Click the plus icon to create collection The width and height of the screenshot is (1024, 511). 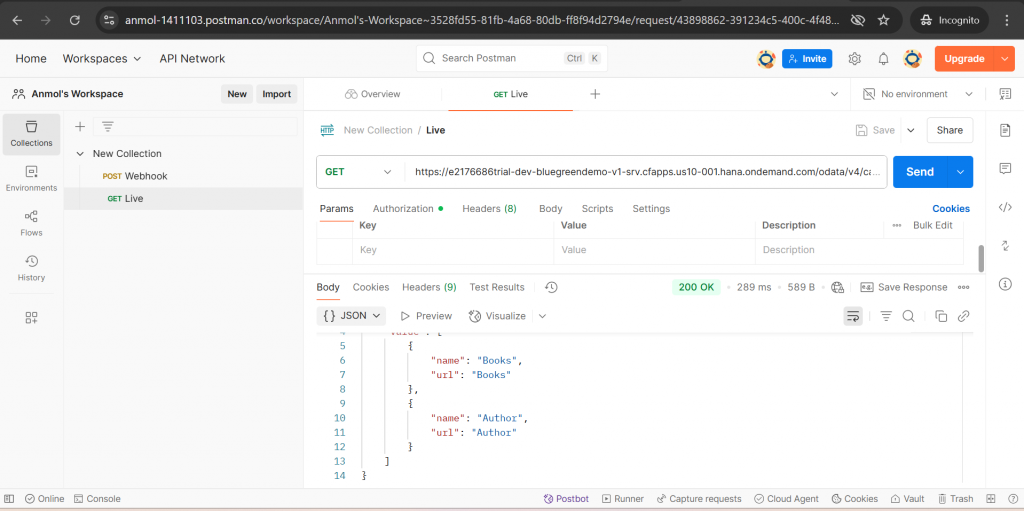point(80,127)
